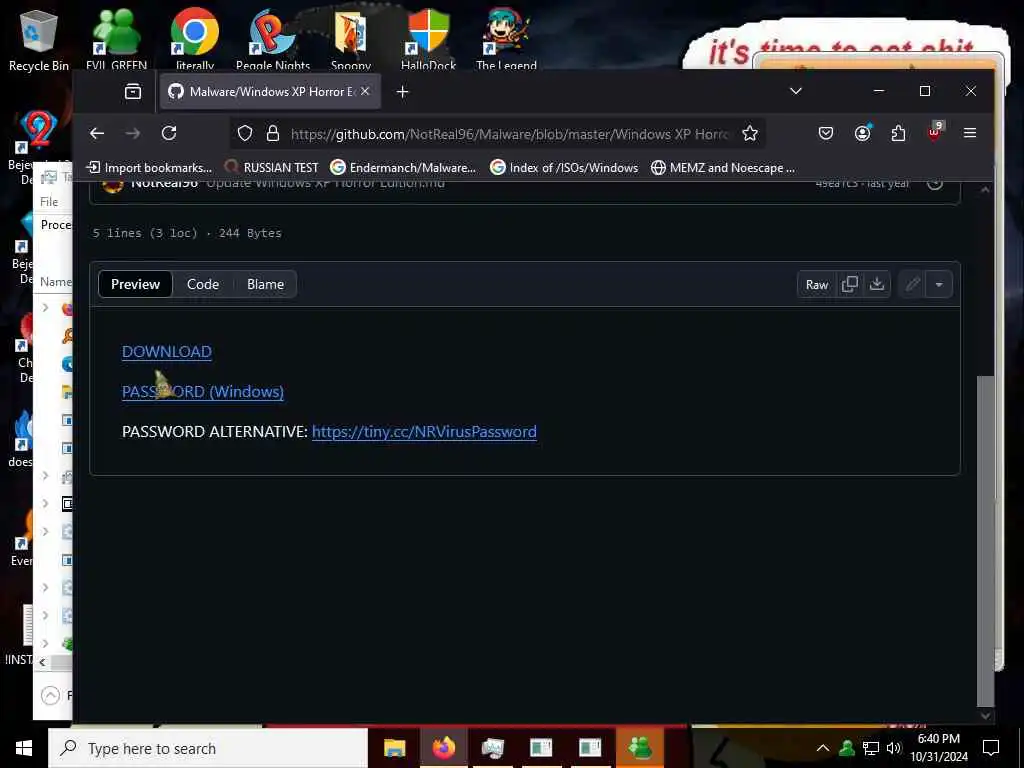The width and height of the screenshot is (1024, 768).
Task: Launch the HalloDock desktop shortcut
Action: (x=428, y=39)
